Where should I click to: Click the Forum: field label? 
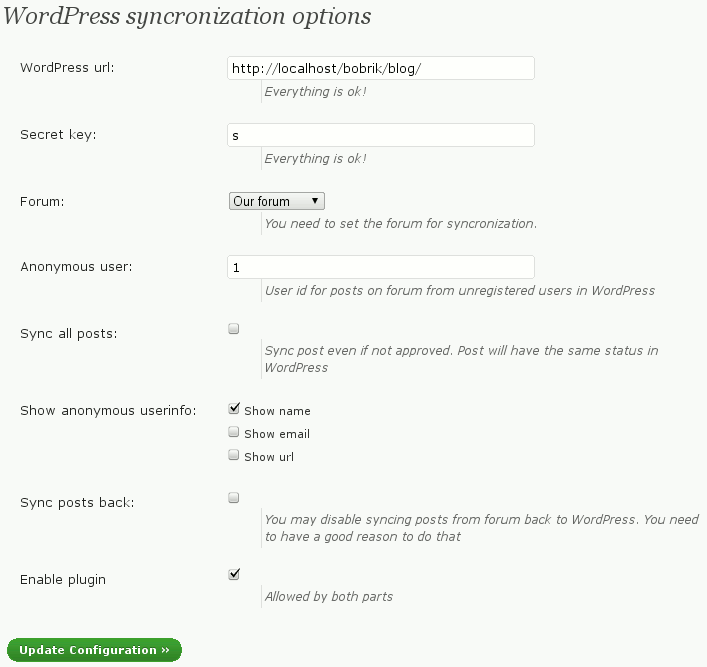[x=42, y=201]
